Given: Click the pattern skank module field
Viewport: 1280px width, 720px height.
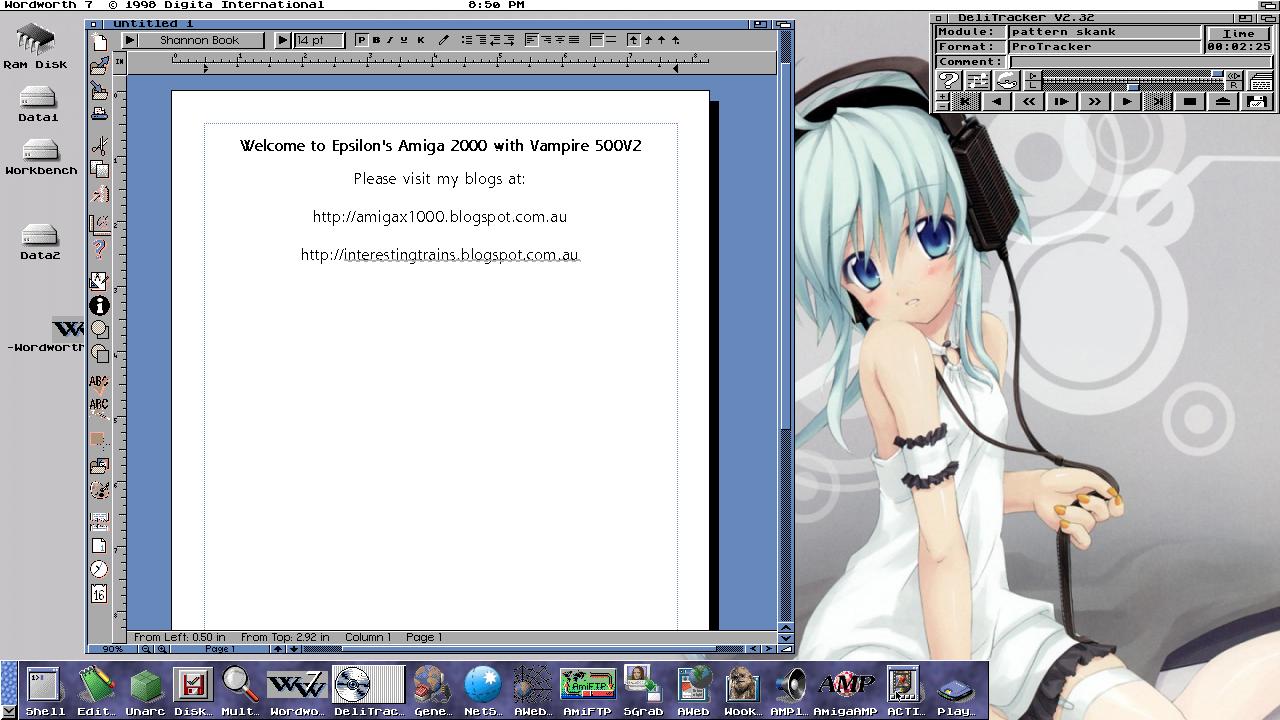Looking at the screenshot, I should point(1104,32).
